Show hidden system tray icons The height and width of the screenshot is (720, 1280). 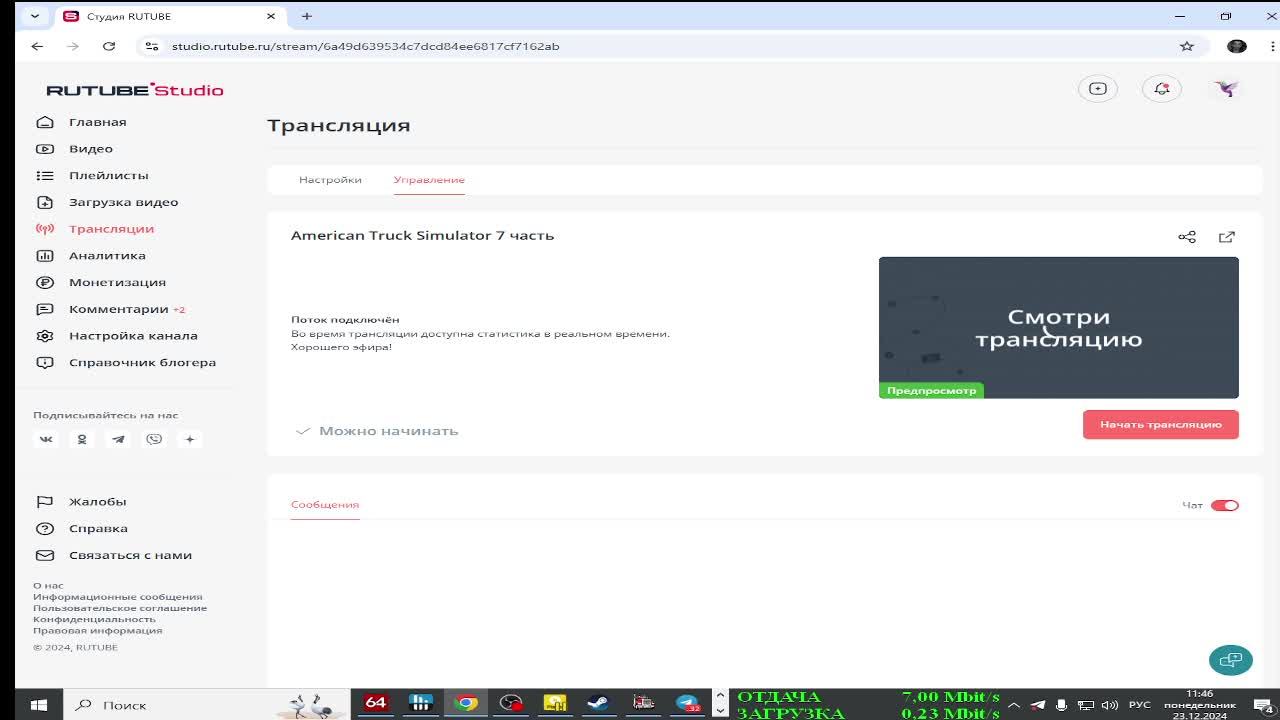coord(1014,705)
